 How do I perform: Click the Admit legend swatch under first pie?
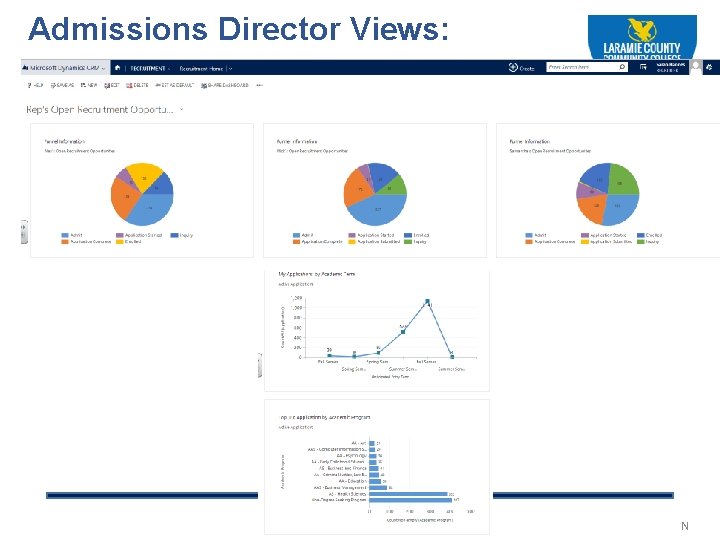(x=65, y=235)
